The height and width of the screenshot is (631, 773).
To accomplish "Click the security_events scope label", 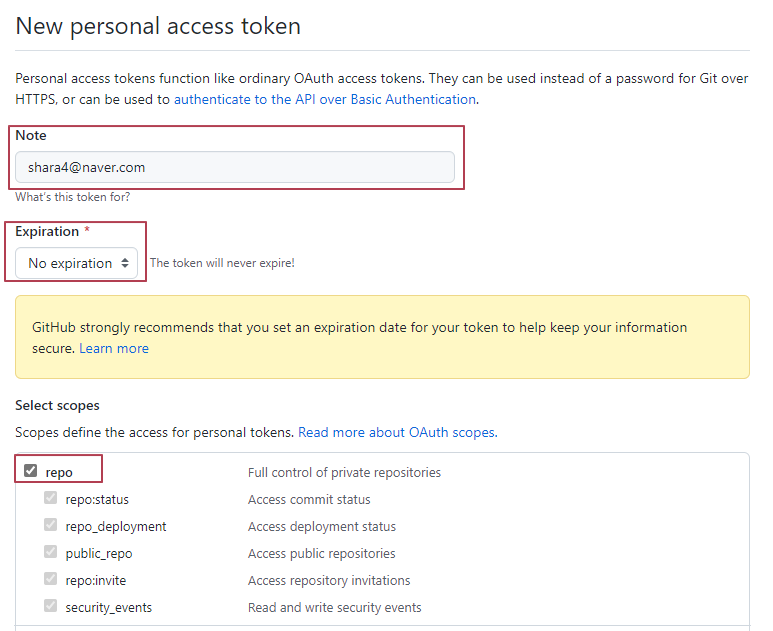I will pos(108,607).
